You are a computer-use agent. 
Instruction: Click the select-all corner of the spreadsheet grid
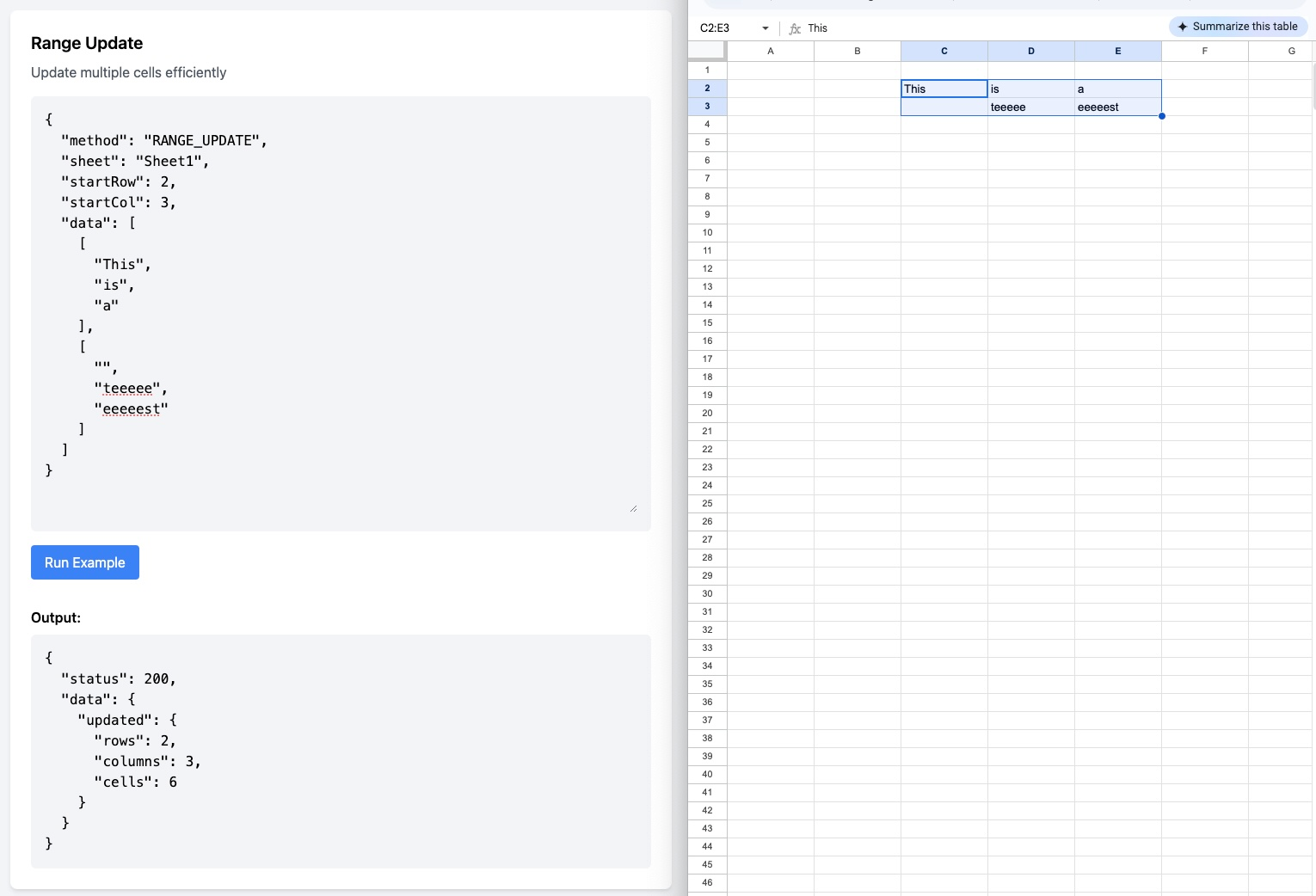point(708,52)
